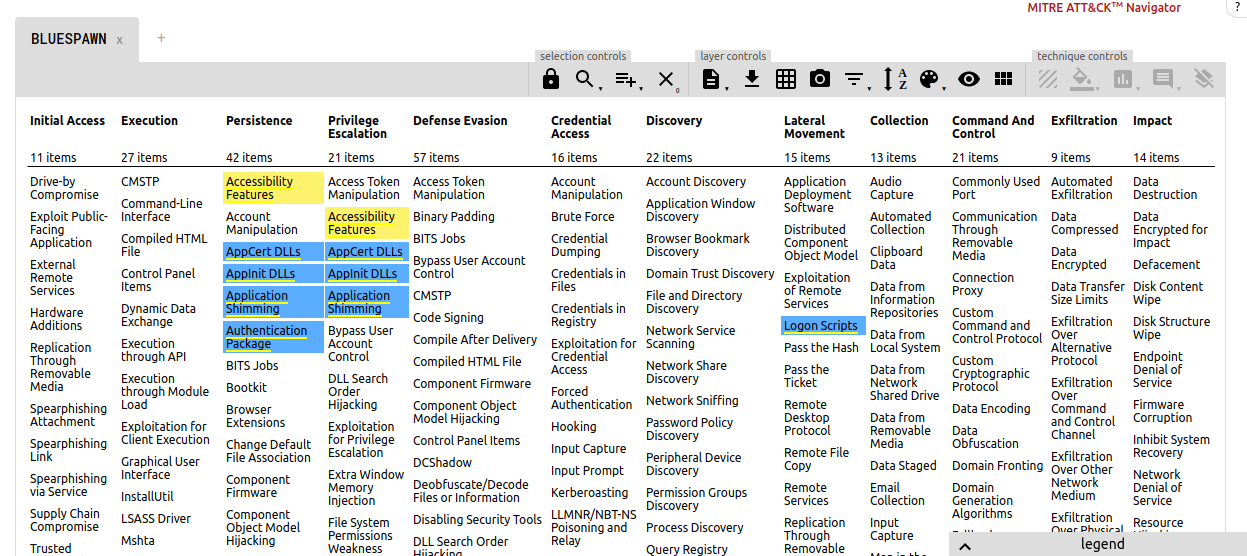Click the A-Z sorting icon

coord(894,80)
